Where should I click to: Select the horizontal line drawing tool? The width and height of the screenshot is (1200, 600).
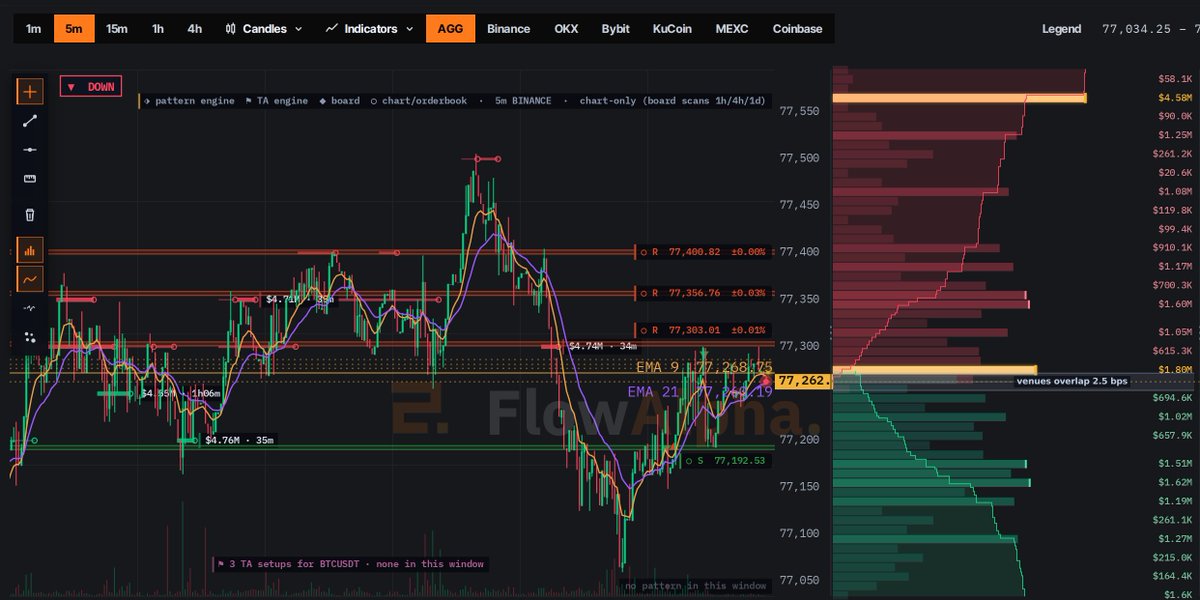pyautogui.click(x=30, y=150)
